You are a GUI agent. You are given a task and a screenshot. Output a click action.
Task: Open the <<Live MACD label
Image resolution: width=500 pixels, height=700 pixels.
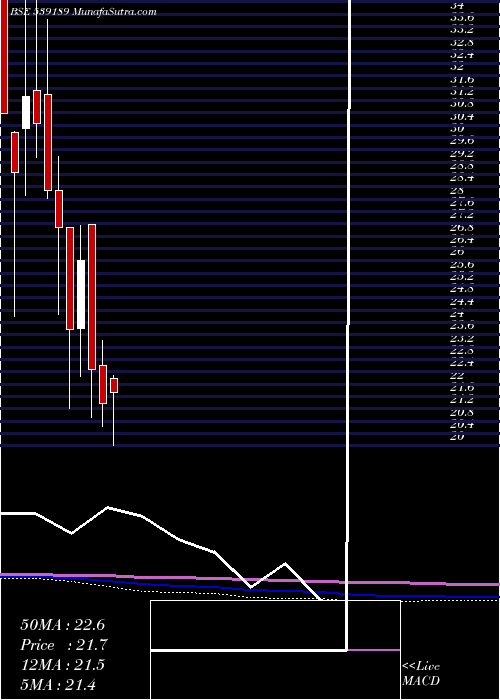click(x=421, y=674)
